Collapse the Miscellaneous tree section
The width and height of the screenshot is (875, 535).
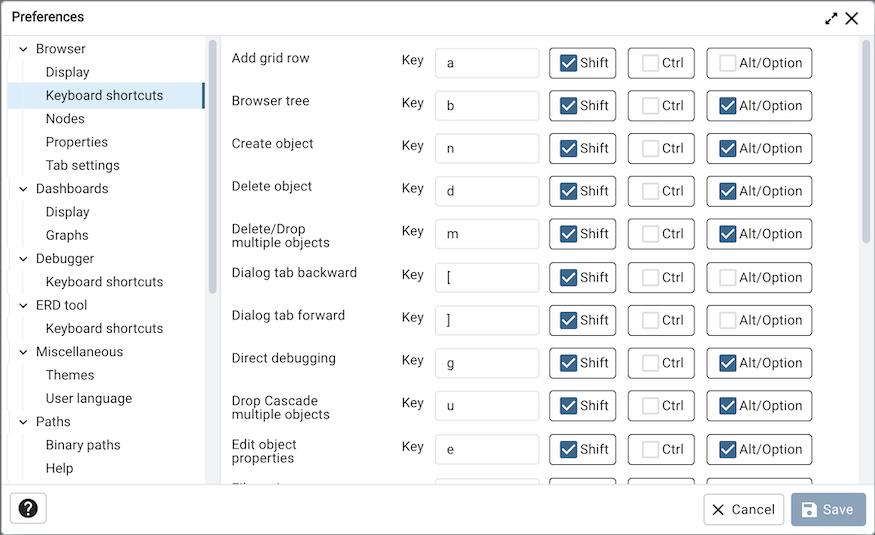tap(23, 352)
